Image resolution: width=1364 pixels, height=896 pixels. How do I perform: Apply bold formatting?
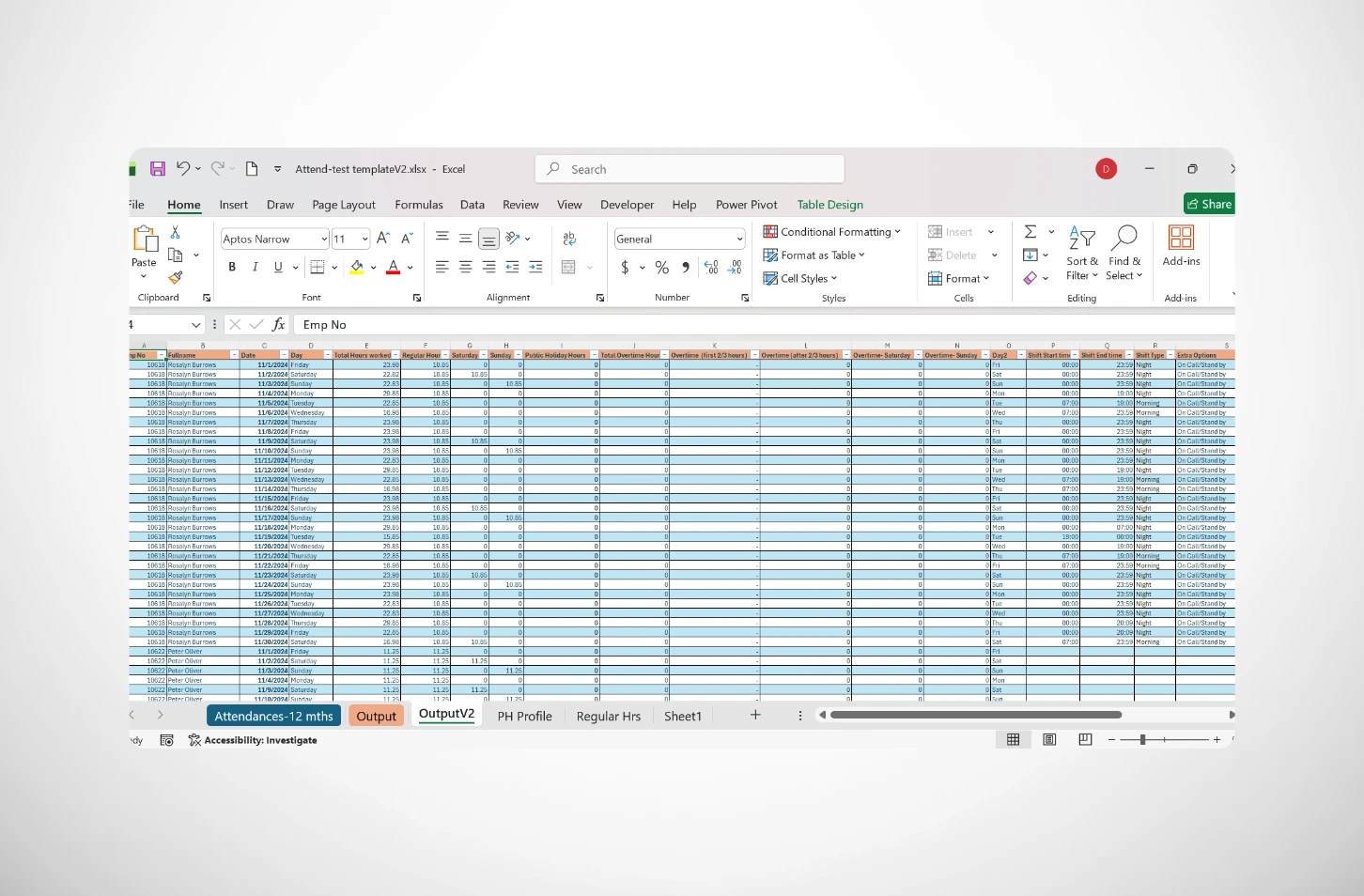tap(231, 267)
